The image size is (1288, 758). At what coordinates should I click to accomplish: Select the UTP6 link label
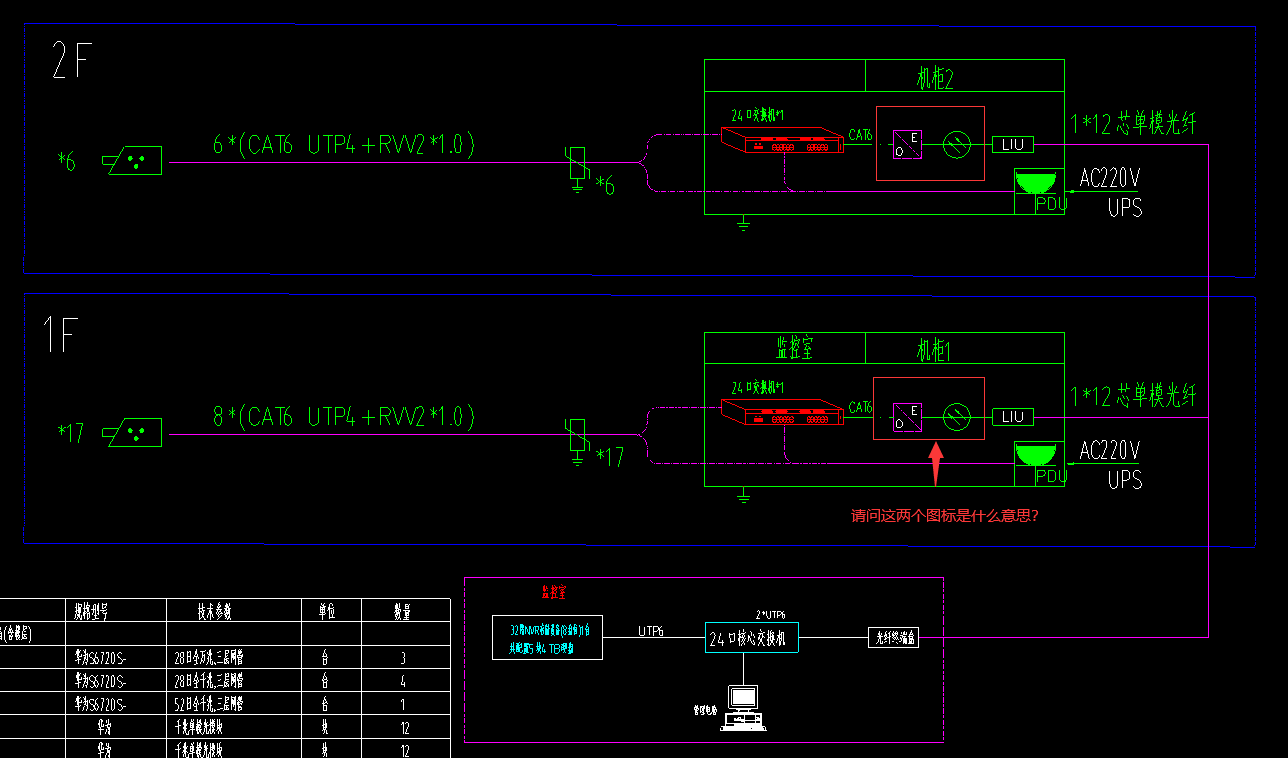[651, 631]
